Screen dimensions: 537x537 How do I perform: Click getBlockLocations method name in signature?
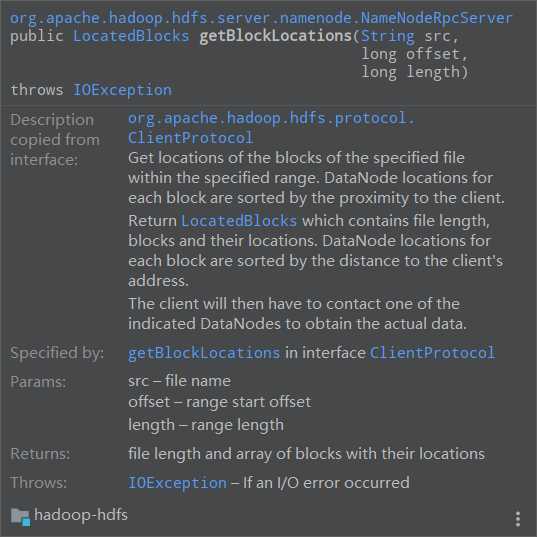[276, 36]
